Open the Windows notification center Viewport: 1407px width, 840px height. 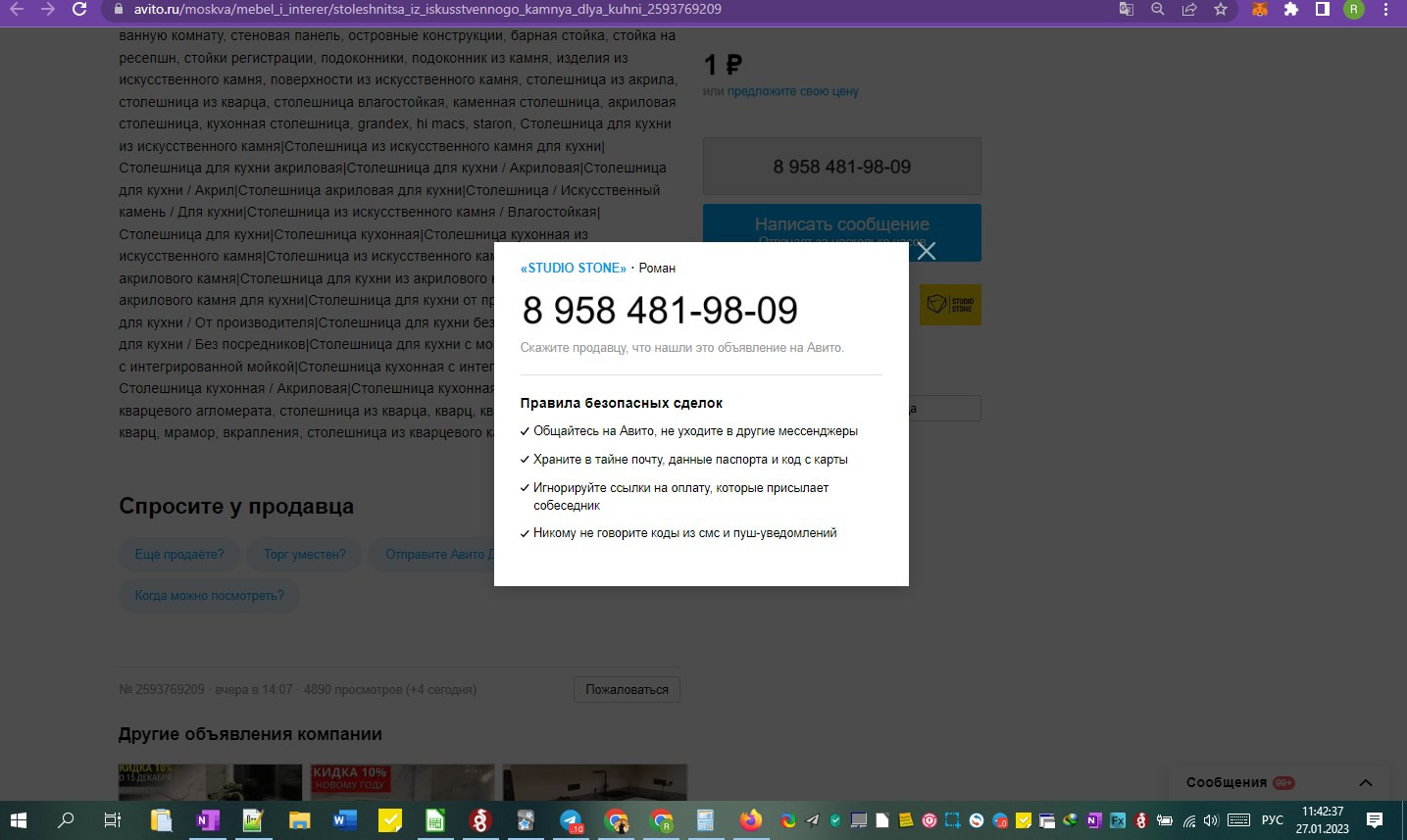coord(1375,820)
